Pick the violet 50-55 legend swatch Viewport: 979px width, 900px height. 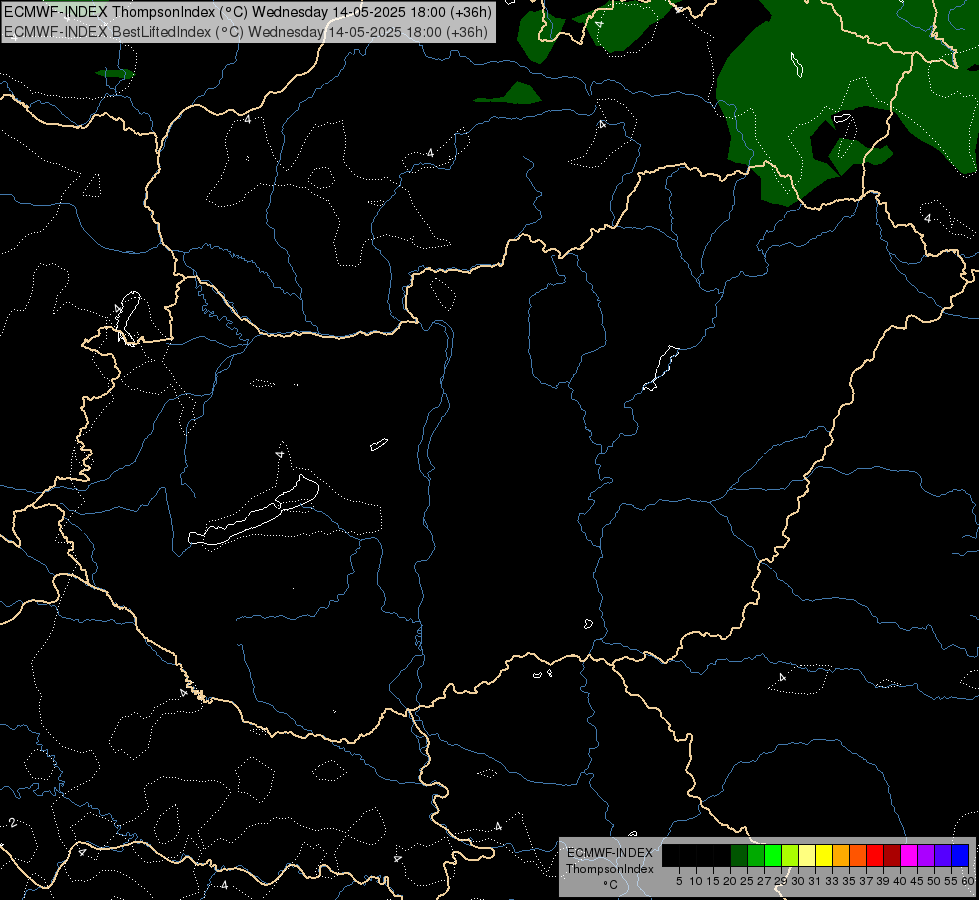click(x=943, y=855)
